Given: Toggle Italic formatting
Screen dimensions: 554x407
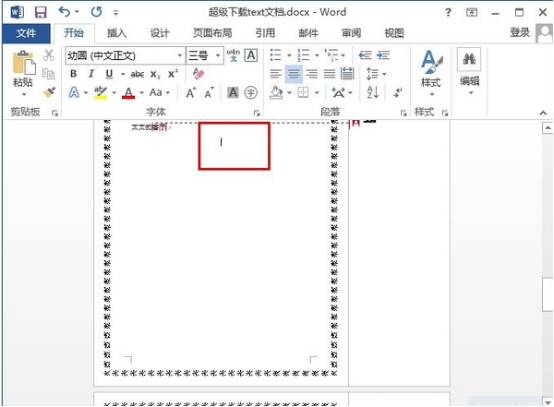Looking at the screenshot, I should 91,74.
